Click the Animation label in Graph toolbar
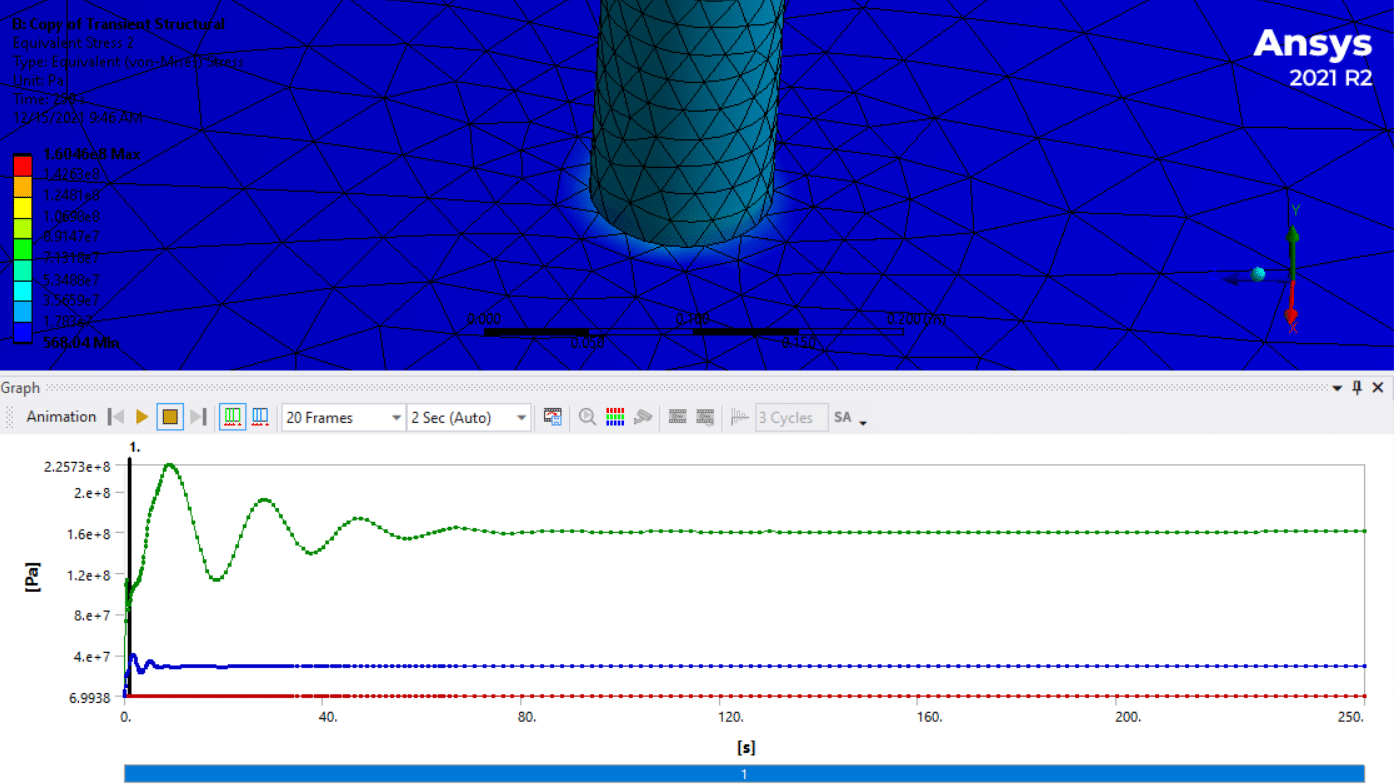Screen dimensions: 1394x784 tap(61, 417)
